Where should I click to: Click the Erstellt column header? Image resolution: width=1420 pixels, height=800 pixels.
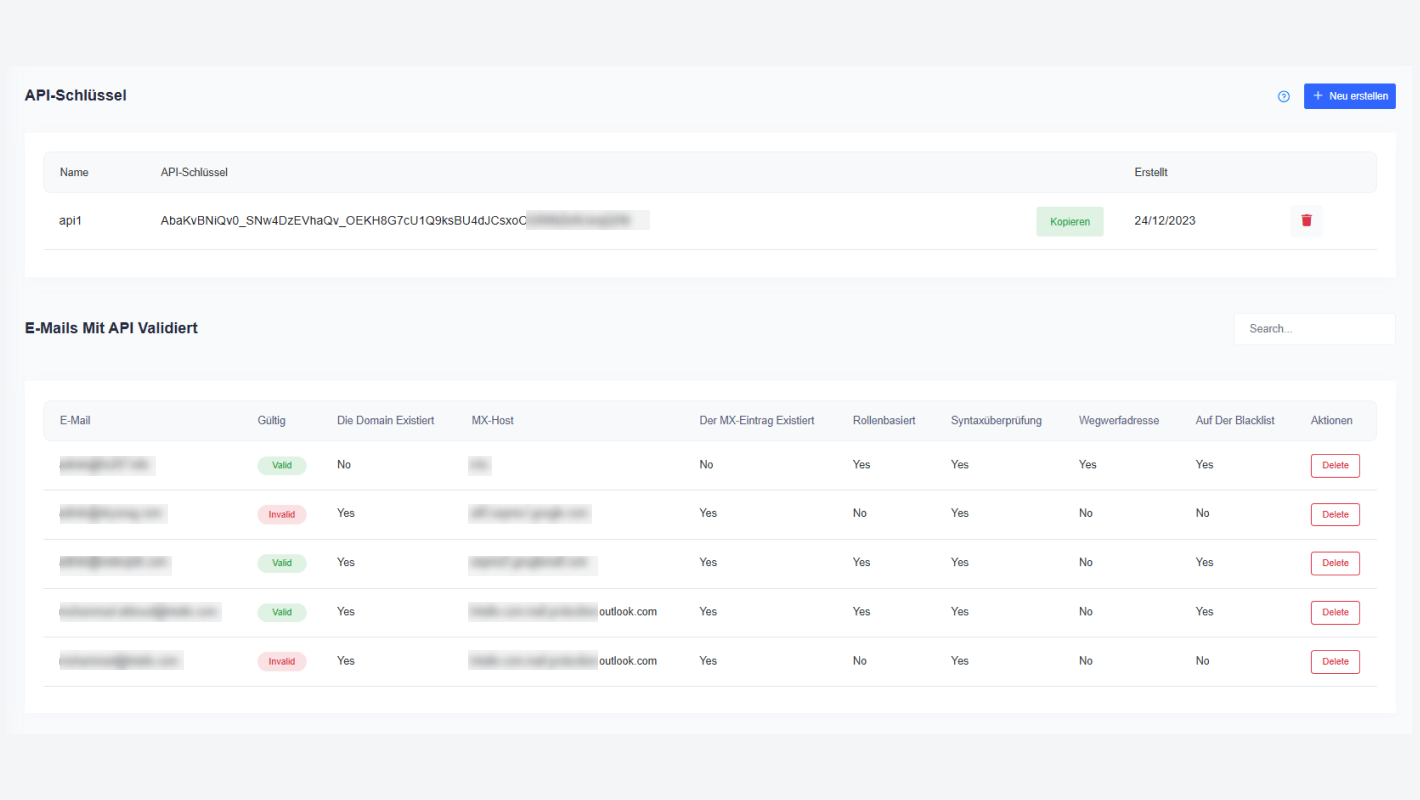(x=1151, y=172)
